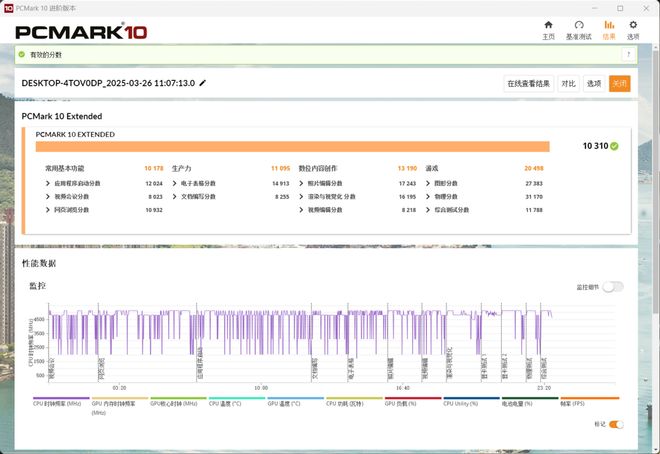Screen dimensions: 660x454
Task: Open the 基准测试 (Benchmarks) gauge icon
Action: coord(578,29)
